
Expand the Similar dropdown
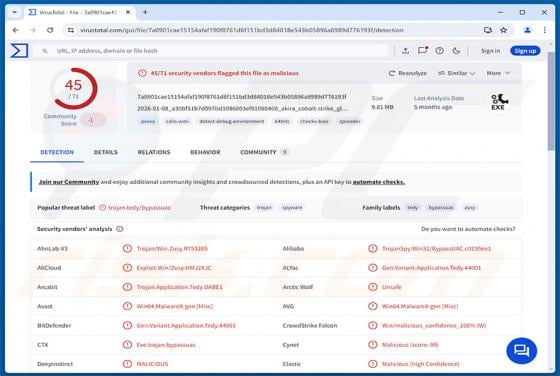click(456, 73)
